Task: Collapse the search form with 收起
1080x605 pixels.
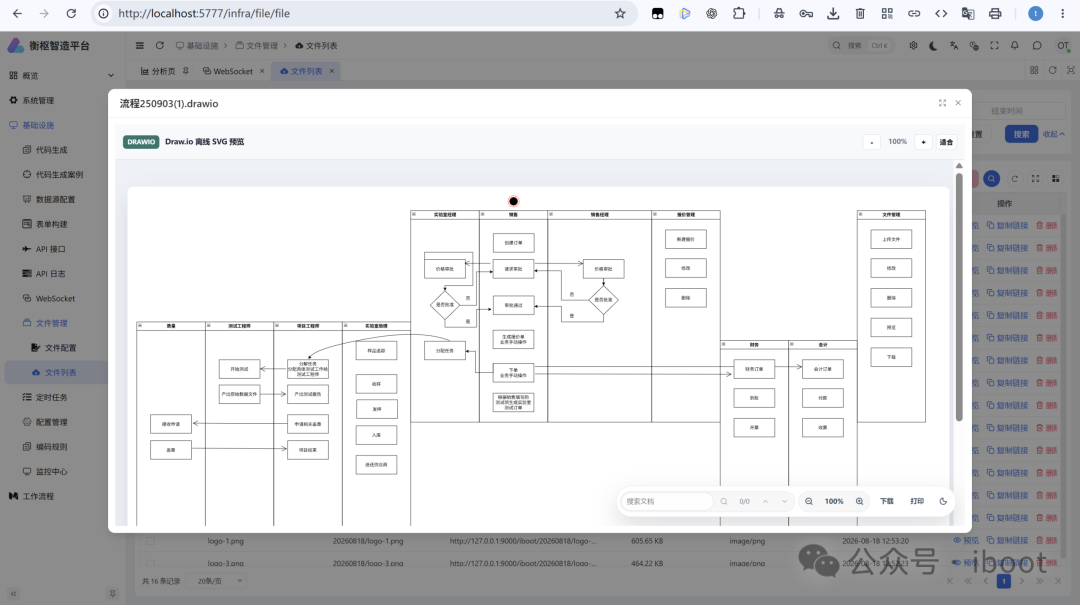Action: (x=1054, y=134)
